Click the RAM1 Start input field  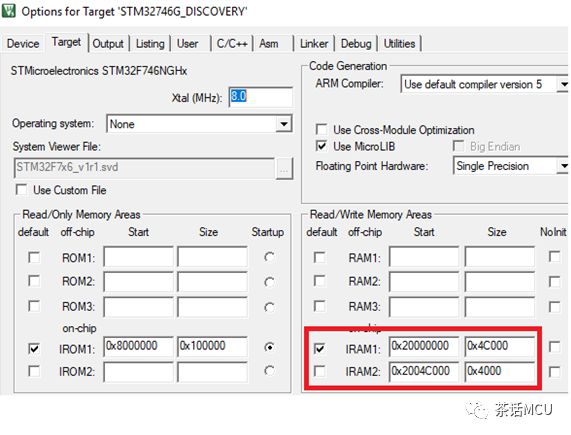point(424,257)
